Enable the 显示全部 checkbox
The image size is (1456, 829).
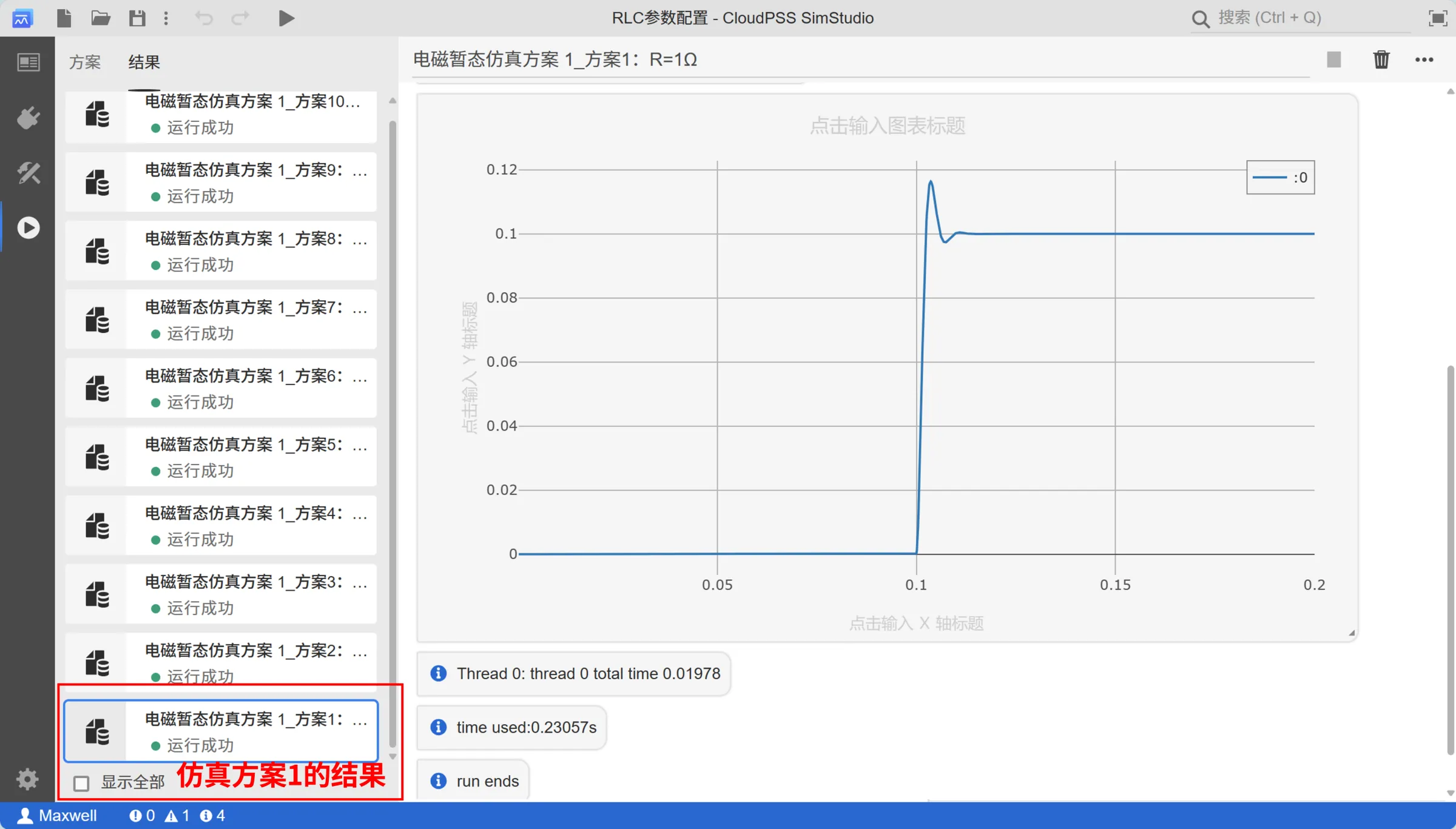click(x=81, y=783)
